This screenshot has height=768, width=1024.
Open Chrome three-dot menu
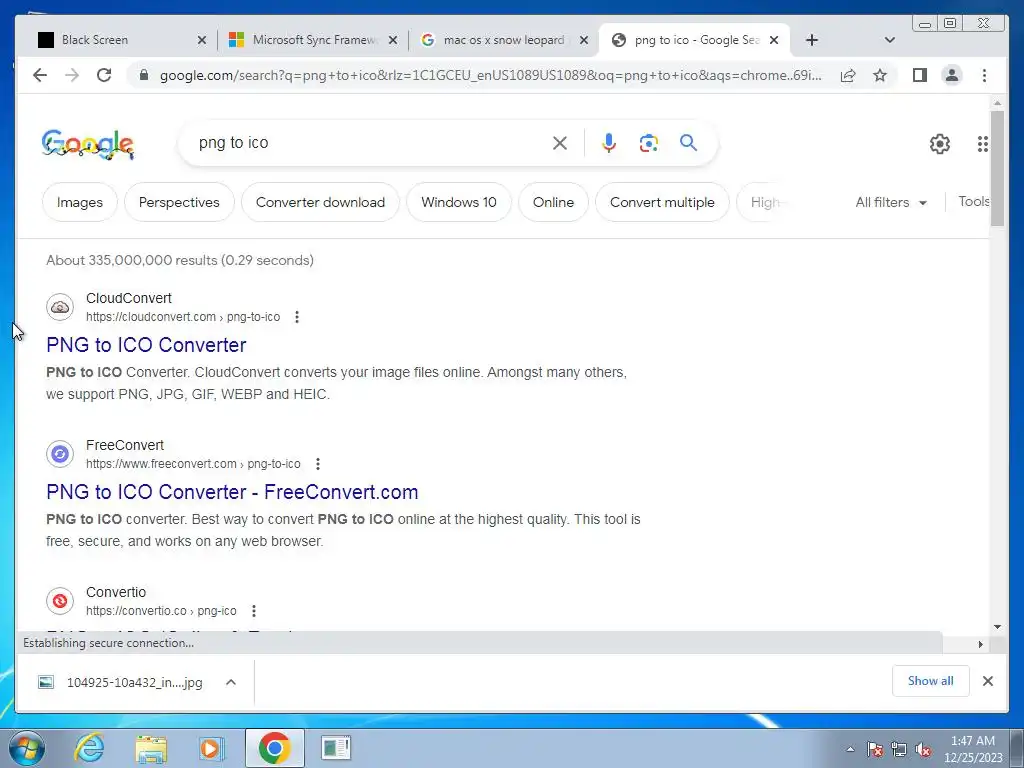984,75
